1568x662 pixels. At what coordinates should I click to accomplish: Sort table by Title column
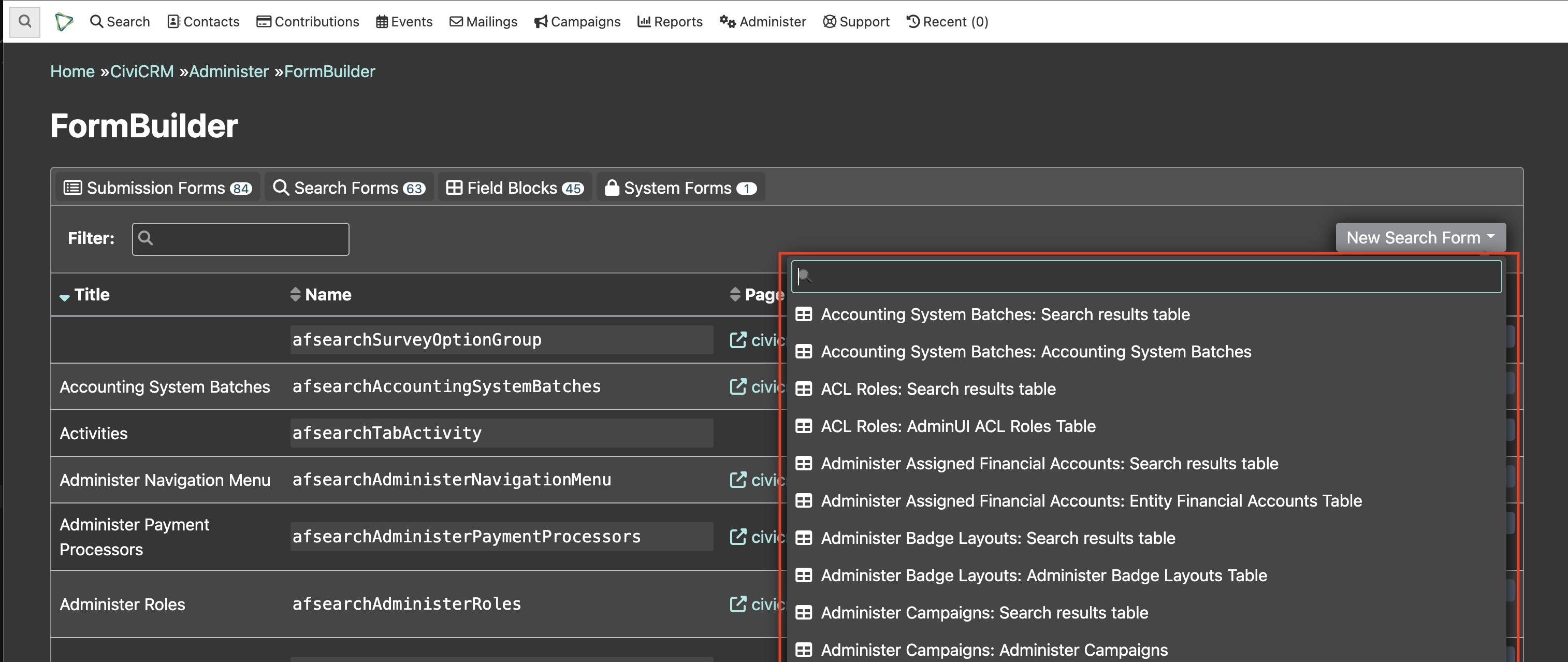point(84,295)
